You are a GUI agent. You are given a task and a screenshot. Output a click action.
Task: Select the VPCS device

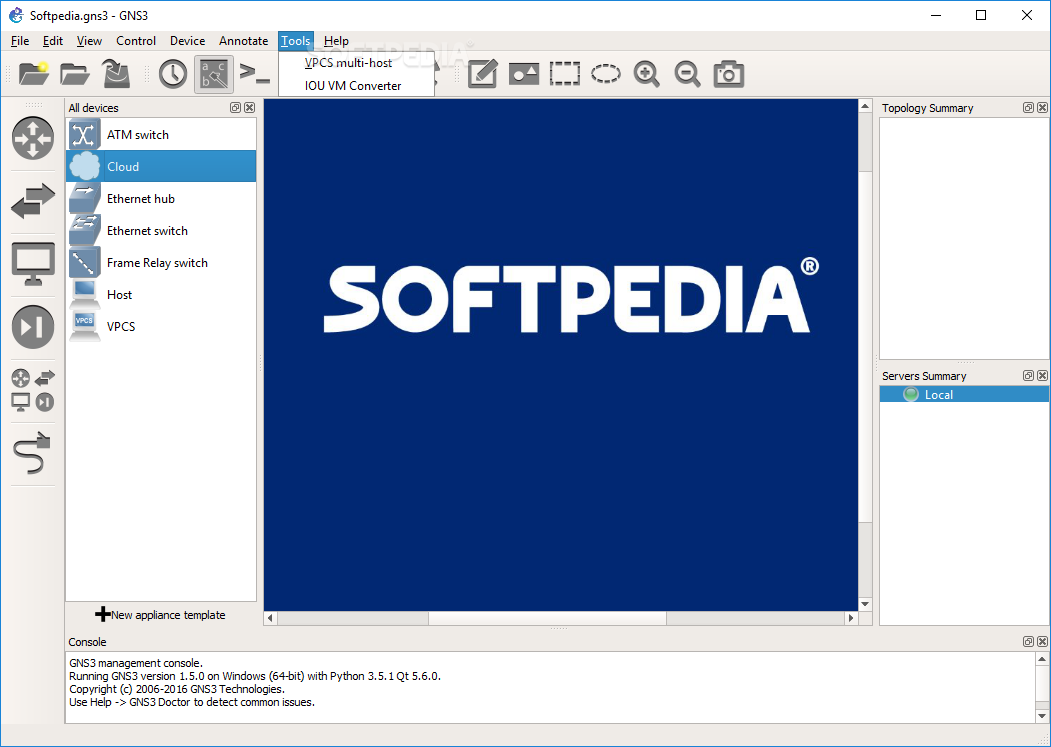161,327
